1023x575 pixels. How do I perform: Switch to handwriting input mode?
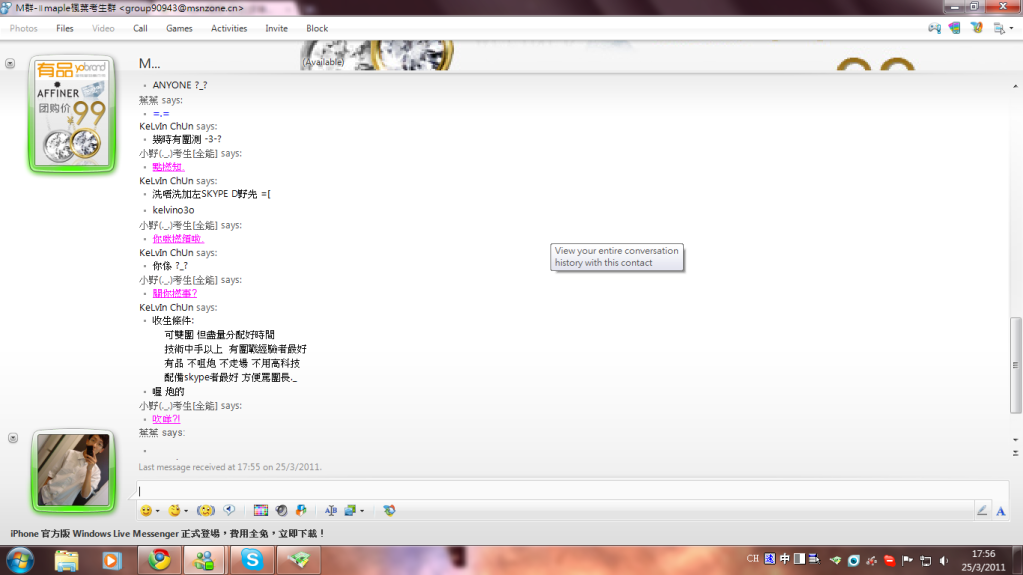coord(982,511)
